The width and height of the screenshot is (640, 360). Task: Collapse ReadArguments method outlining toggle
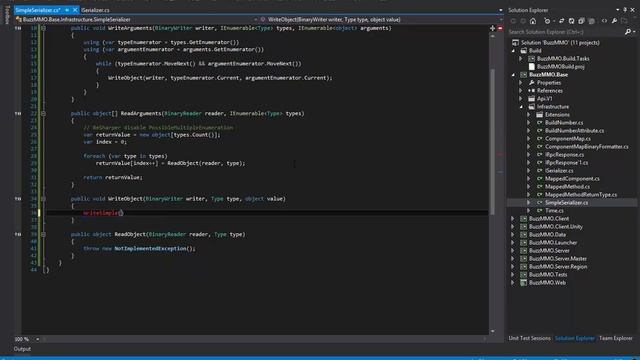click(x=43, y=113)
